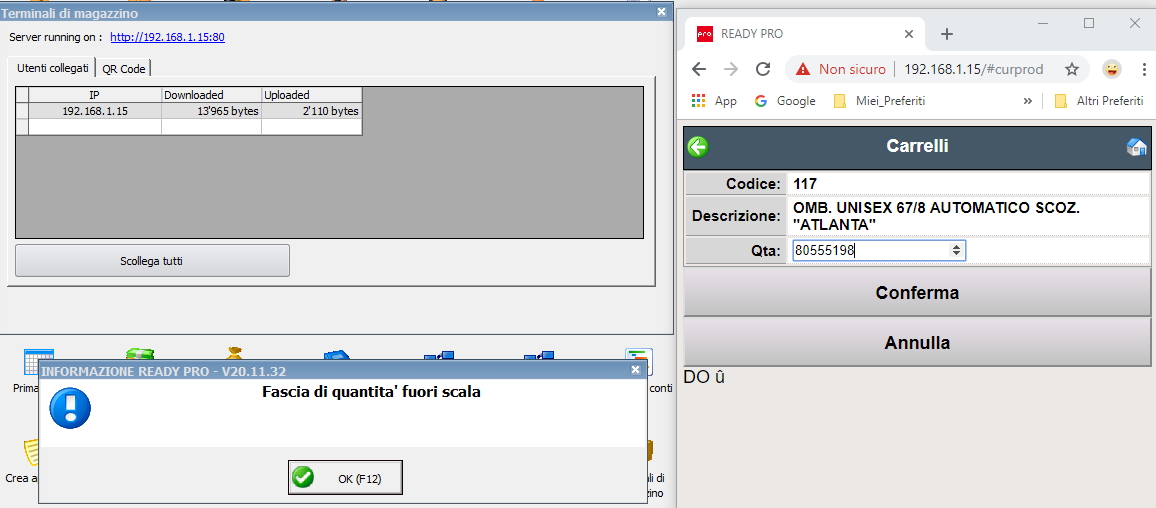
Task: Click the Conferma button
Action: click(916, 293)
